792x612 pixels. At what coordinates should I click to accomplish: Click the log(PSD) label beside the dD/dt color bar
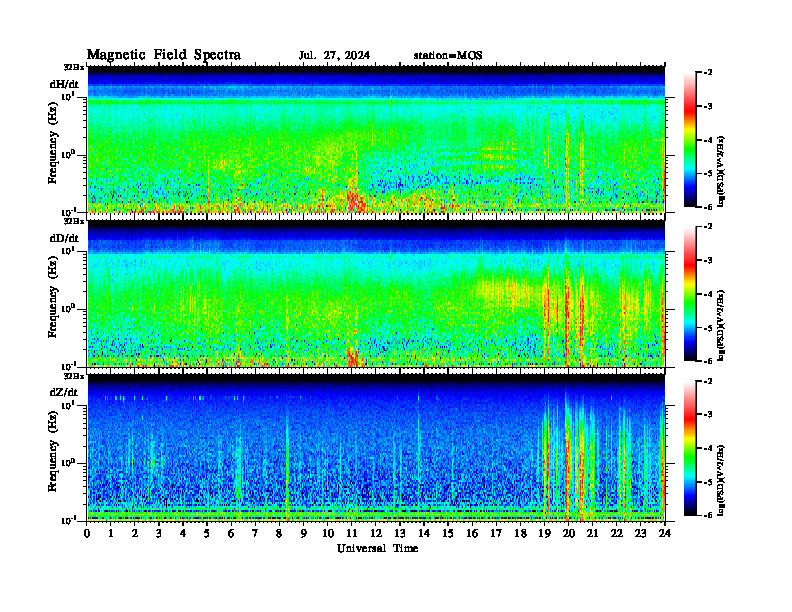[721, 325]
